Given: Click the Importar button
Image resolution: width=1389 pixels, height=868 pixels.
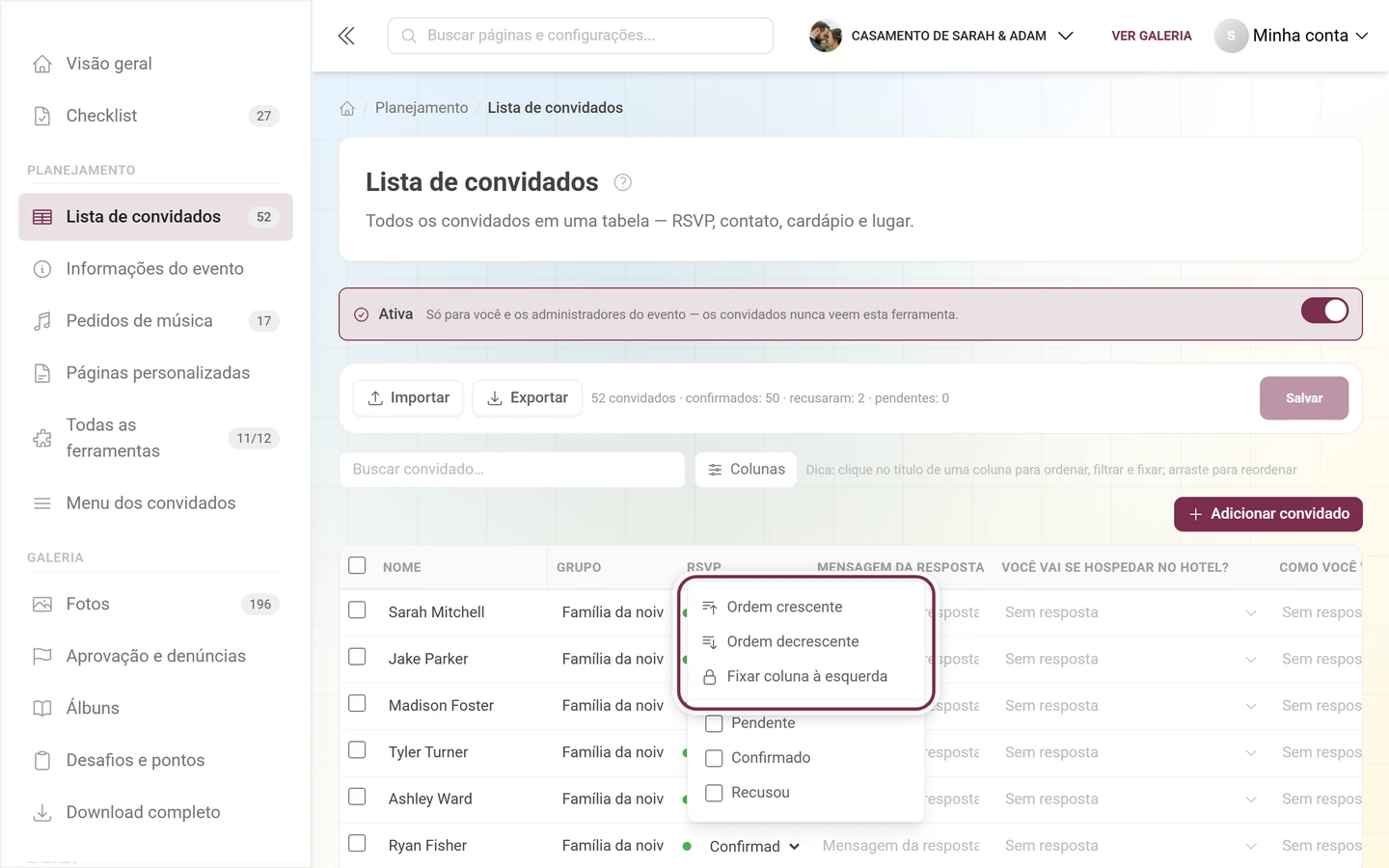Looking at the screenshot, I should [x=408, y=398].
